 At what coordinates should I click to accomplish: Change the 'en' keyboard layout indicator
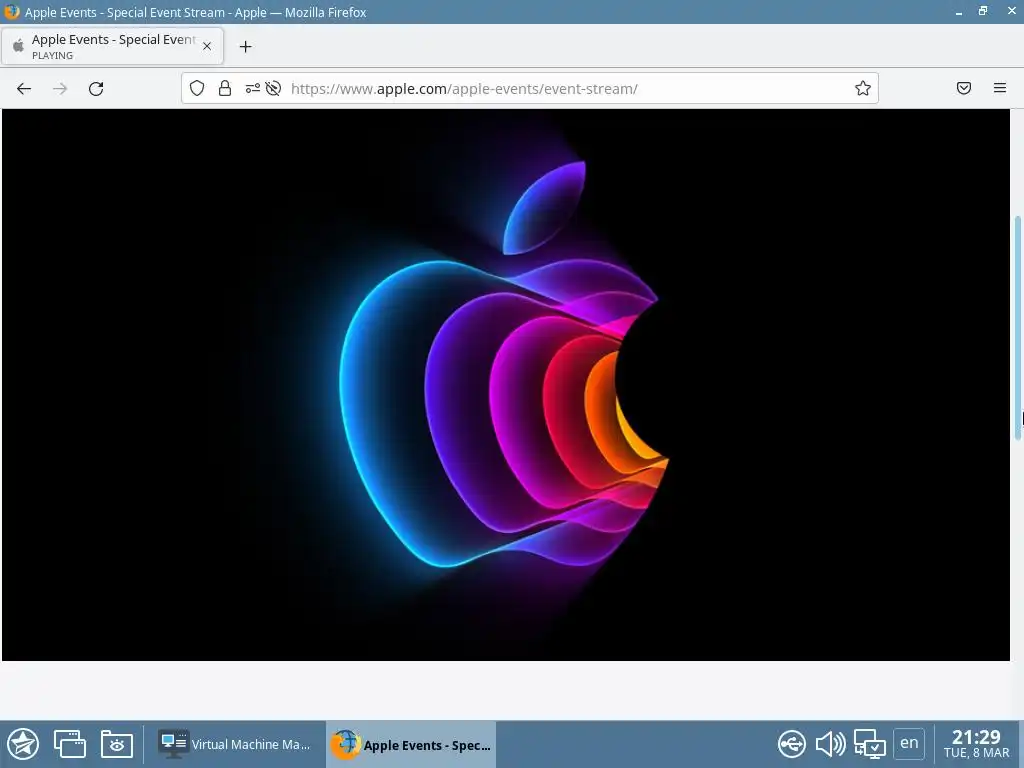pos(909,744)
